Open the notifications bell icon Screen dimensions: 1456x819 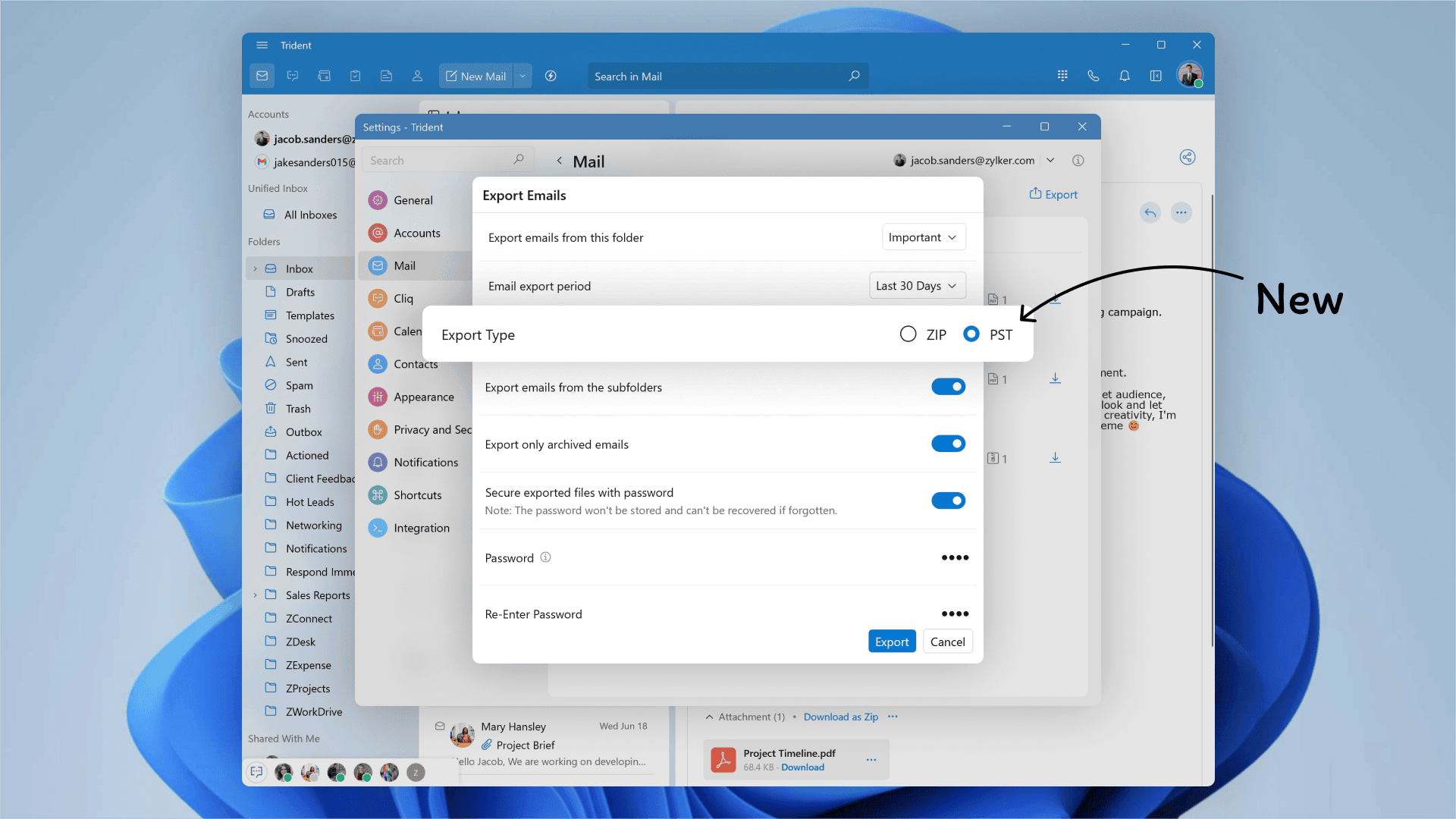[x=1125, y=76]
